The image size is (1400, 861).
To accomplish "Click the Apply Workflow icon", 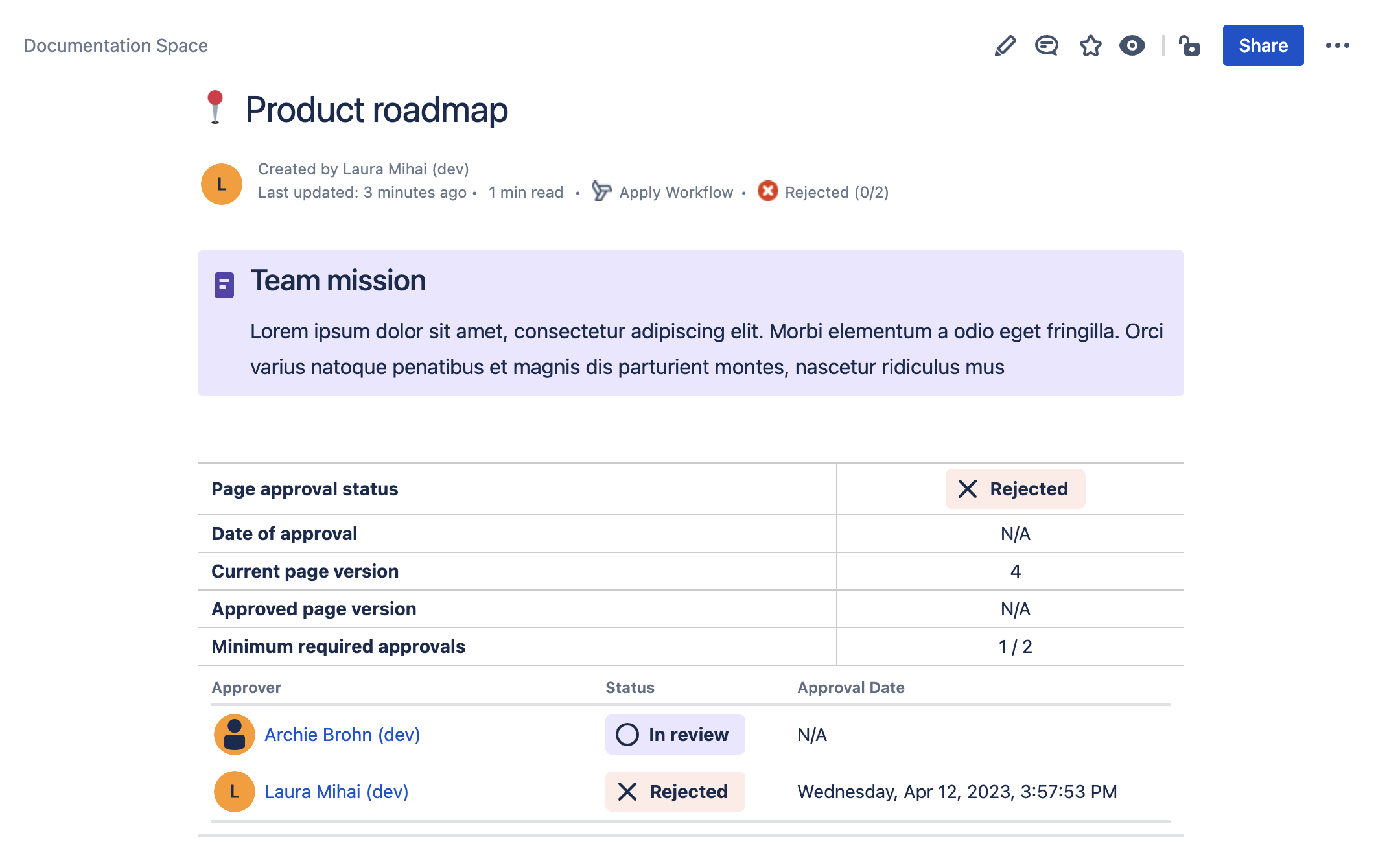I will (x=601, y=191).
